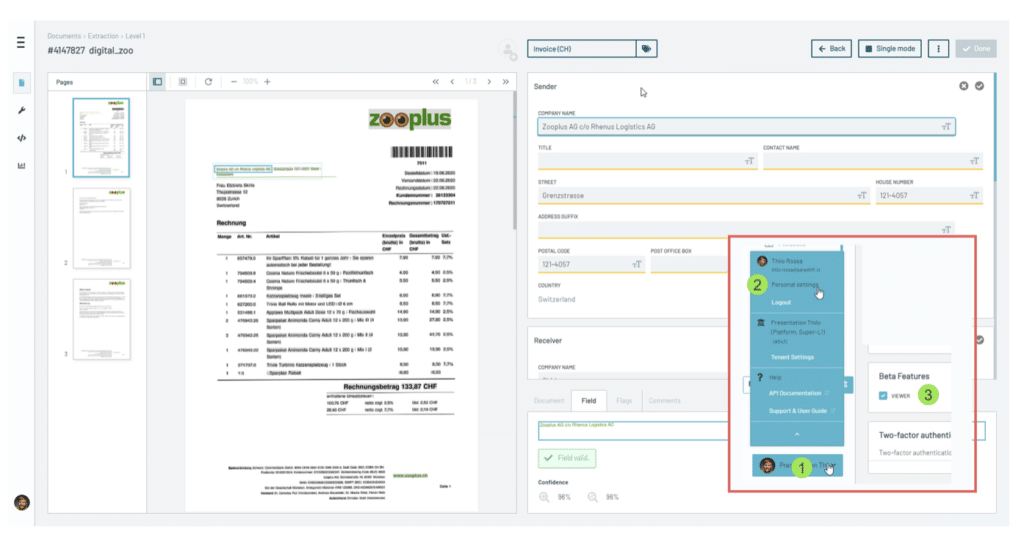Open the statistics chart icon in sidebar

tap(21, 166)
